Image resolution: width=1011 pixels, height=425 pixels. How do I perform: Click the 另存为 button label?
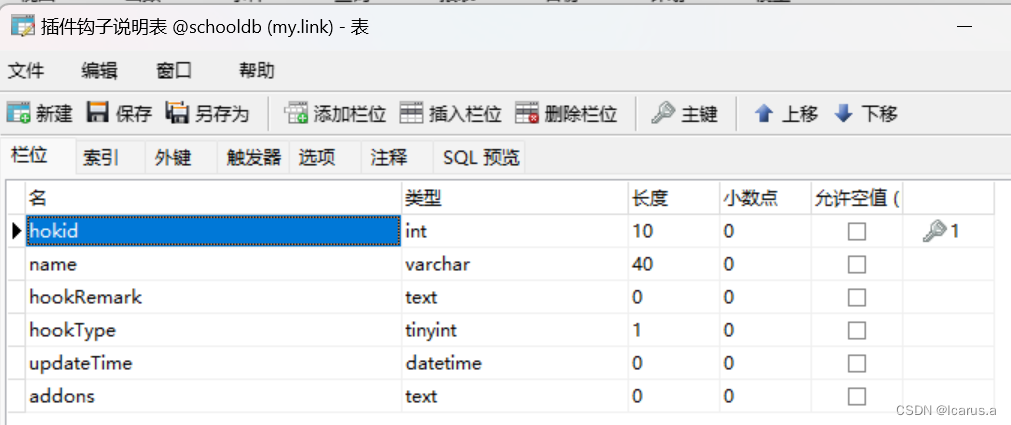click(222, 114)
